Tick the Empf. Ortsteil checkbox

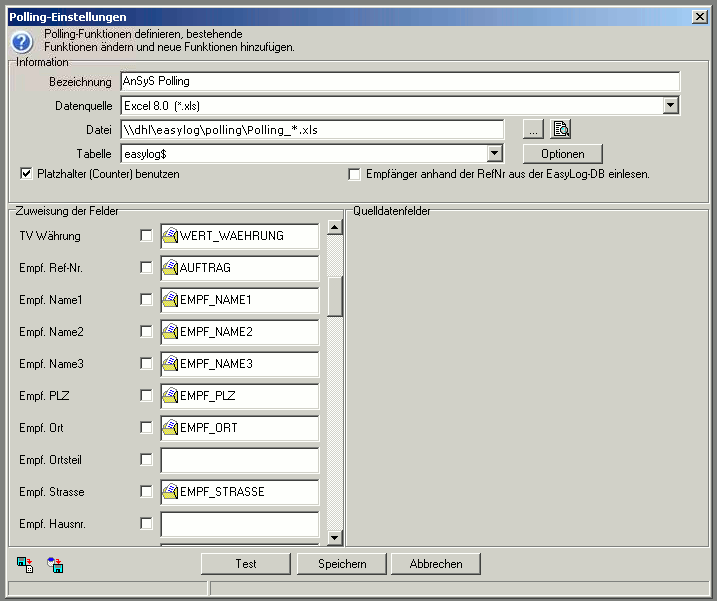[x=147, y=460]
